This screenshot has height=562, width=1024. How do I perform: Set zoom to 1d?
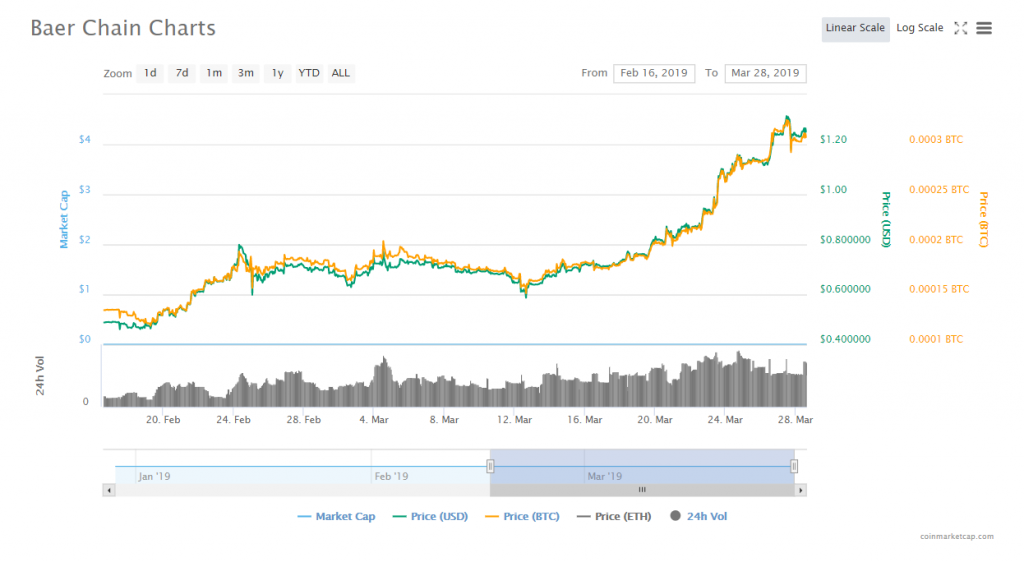click(150, 73)
